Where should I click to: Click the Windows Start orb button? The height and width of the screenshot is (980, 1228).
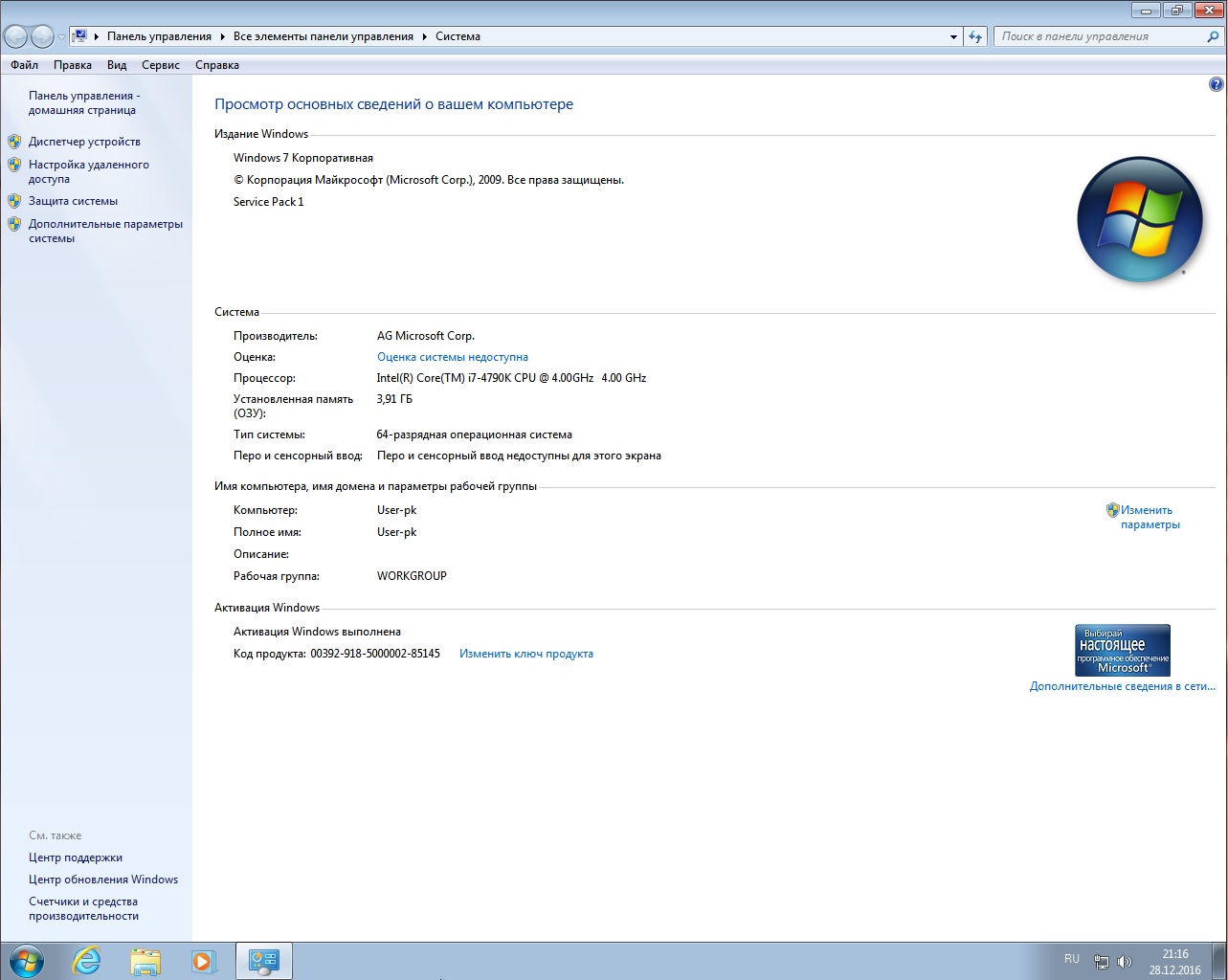[x=26, y=961]
